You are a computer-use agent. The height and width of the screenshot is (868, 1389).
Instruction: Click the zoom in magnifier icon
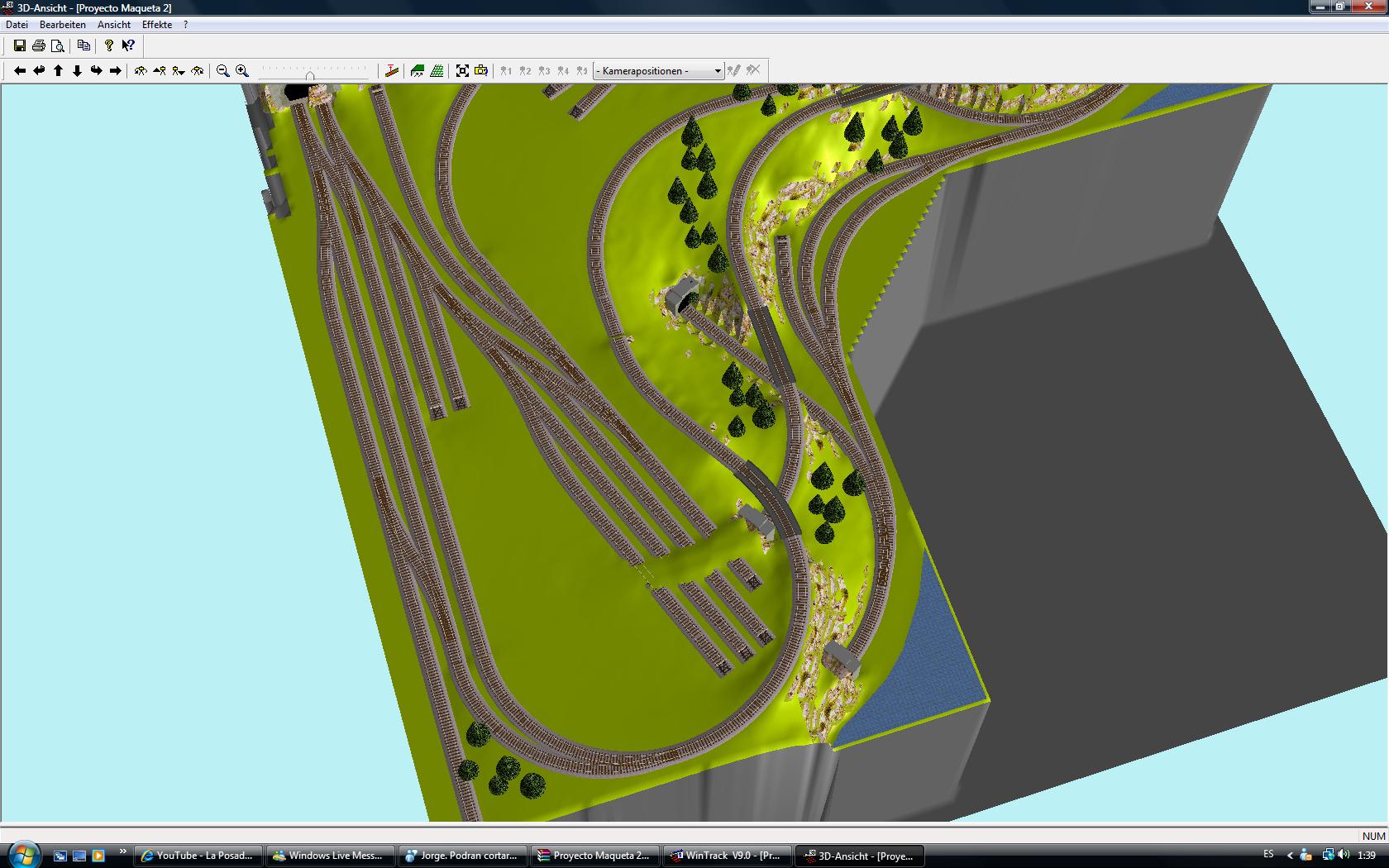(x=242, y=71)
